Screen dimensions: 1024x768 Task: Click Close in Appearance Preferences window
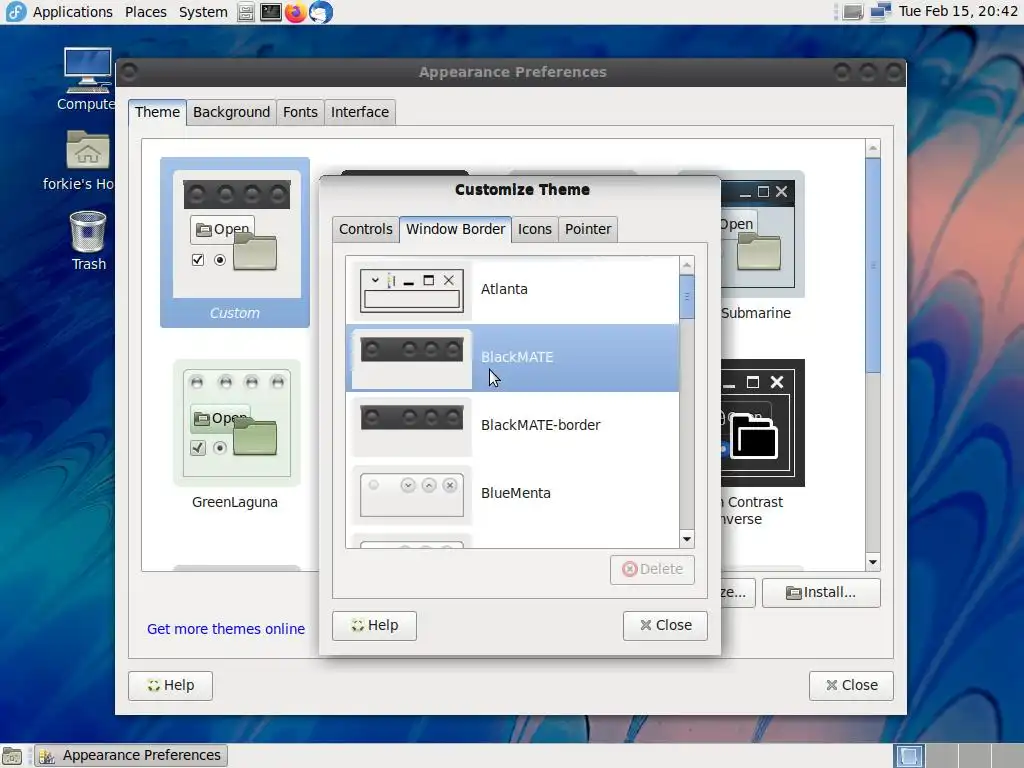(851, 686)
